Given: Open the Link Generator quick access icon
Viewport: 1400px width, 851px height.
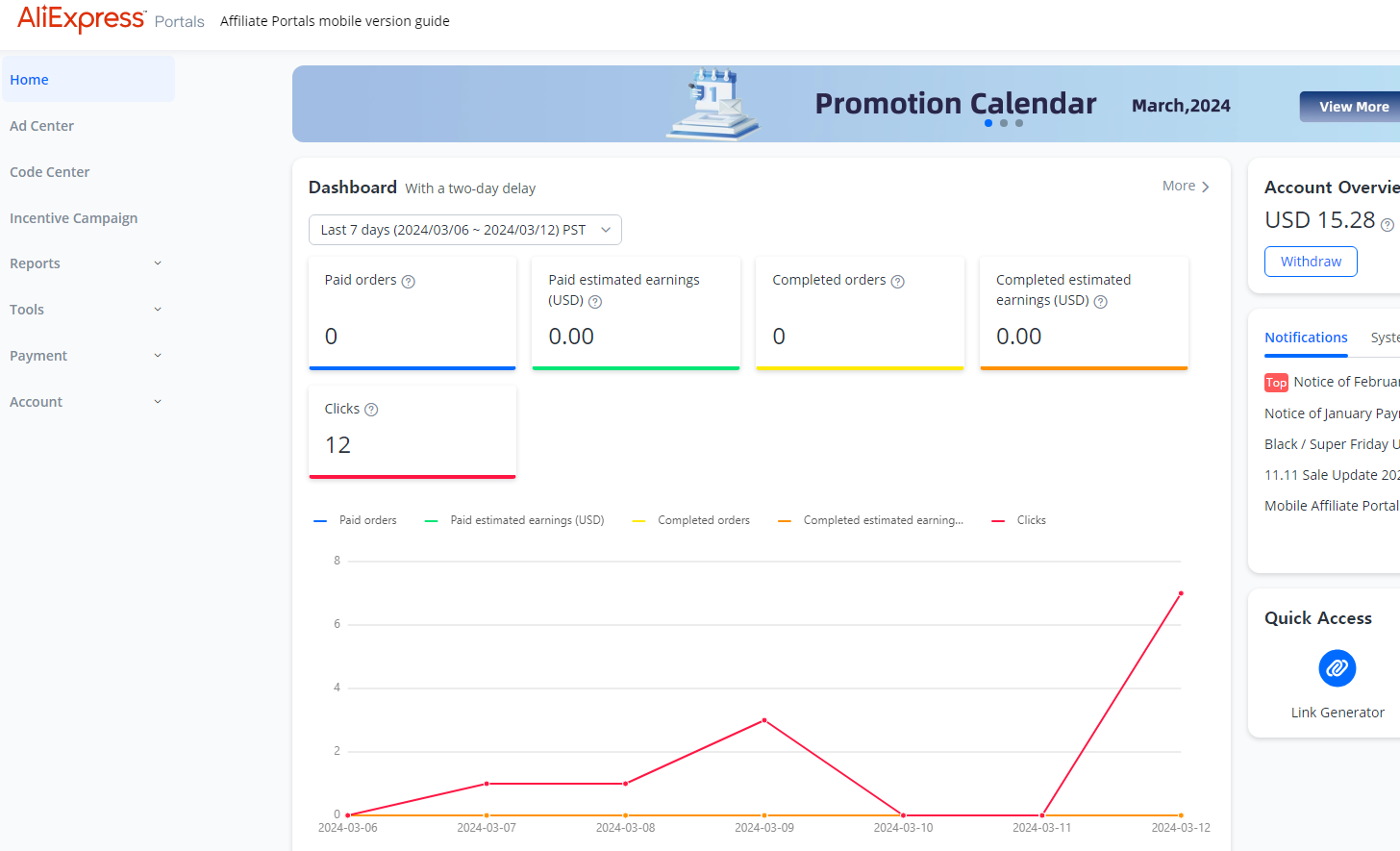Looking at the screenshot, I should pyautogui.click(x=1337, y=668).
